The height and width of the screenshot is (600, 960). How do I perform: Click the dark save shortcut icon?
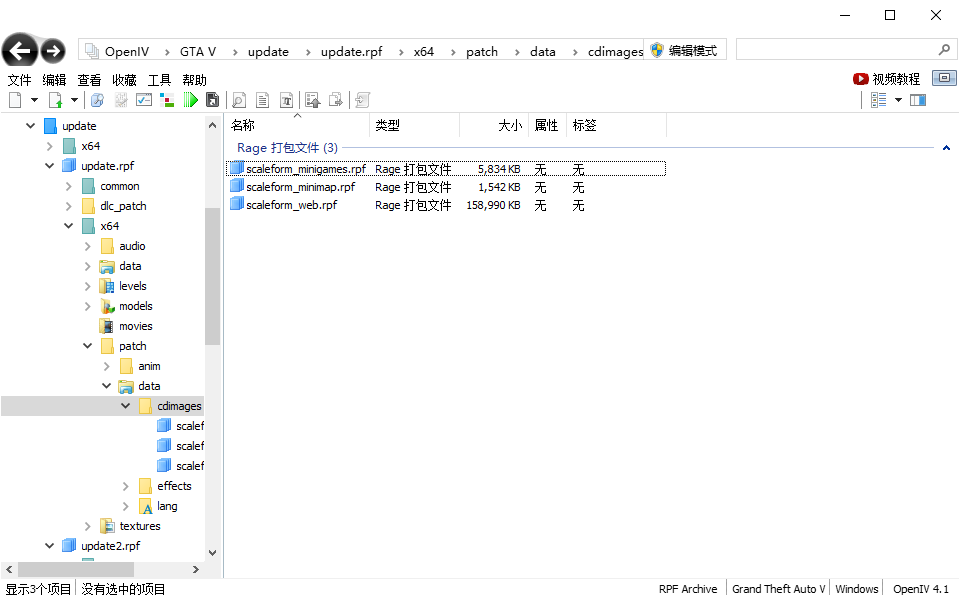coord(212,100)
